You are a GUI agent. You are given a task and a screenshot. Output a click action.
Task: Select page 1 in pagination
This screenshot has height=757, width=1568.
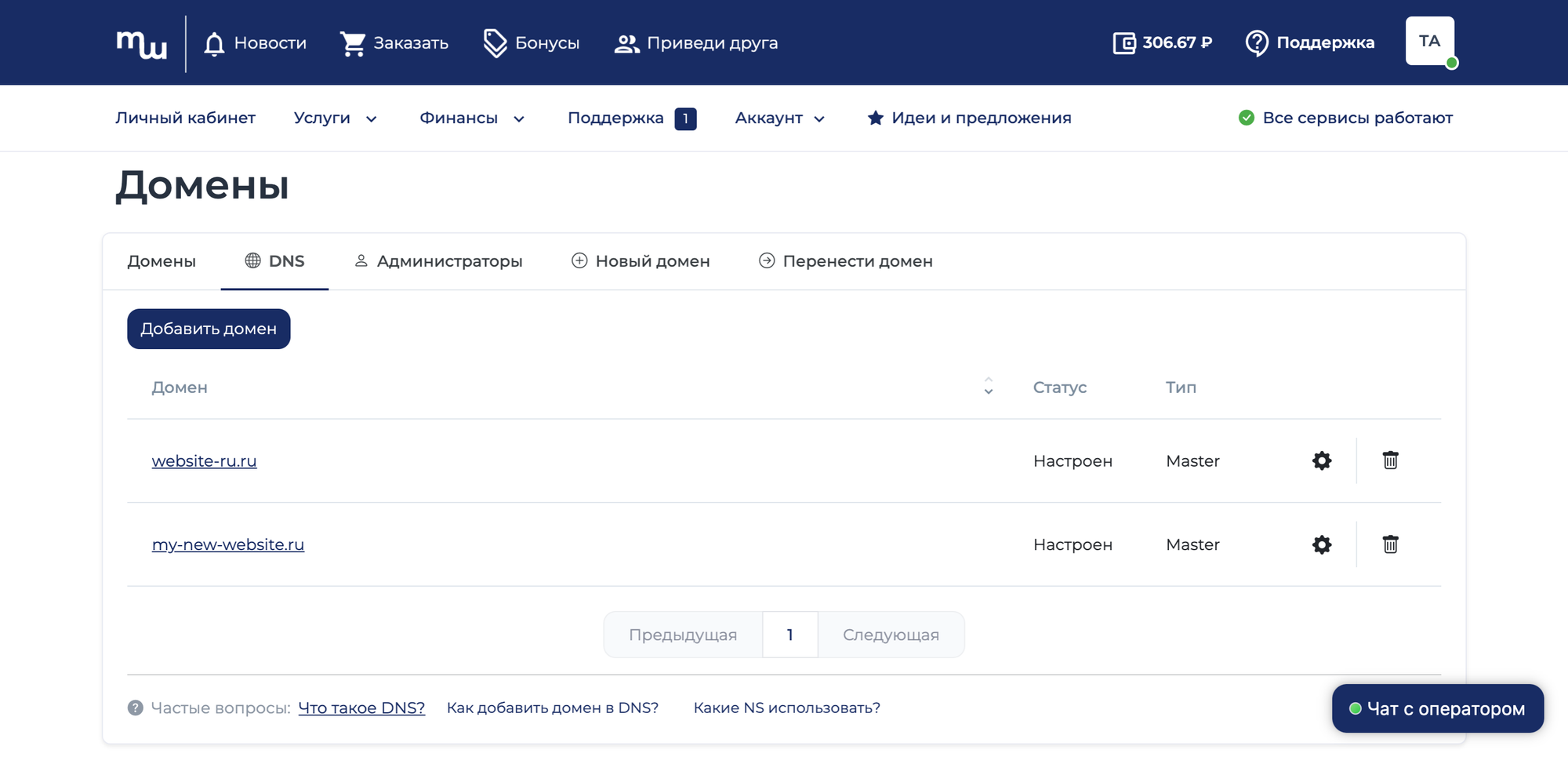click(x=790, y=635)
